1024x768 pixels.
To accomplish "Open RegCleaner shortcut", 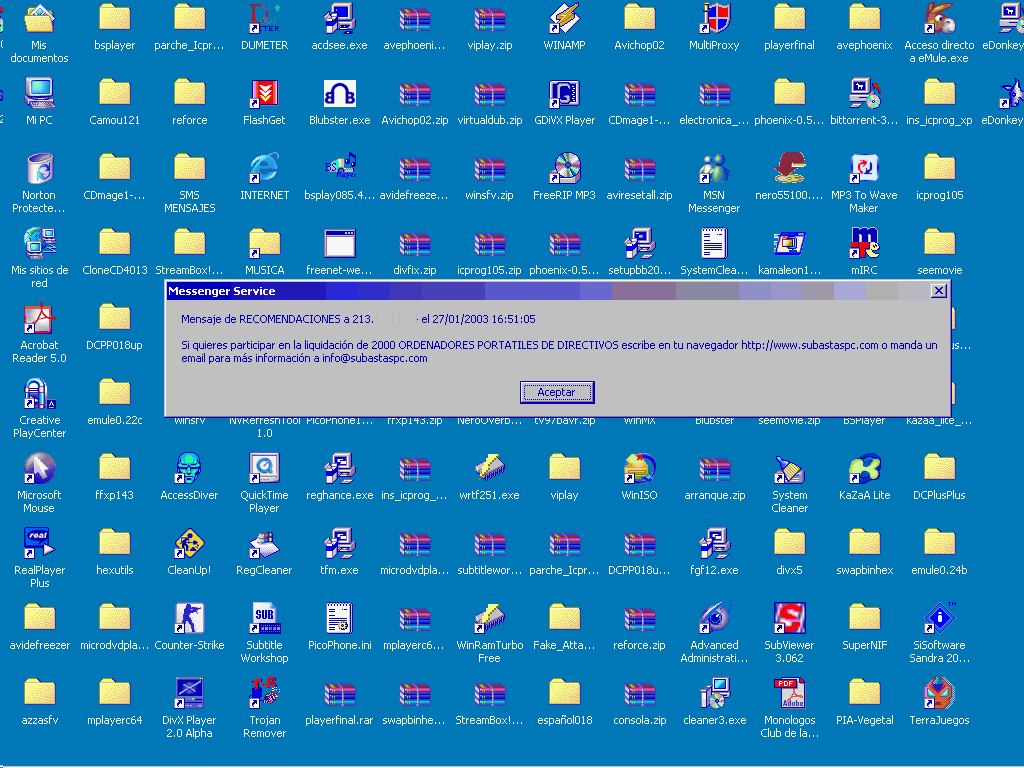I will [264, 544].
